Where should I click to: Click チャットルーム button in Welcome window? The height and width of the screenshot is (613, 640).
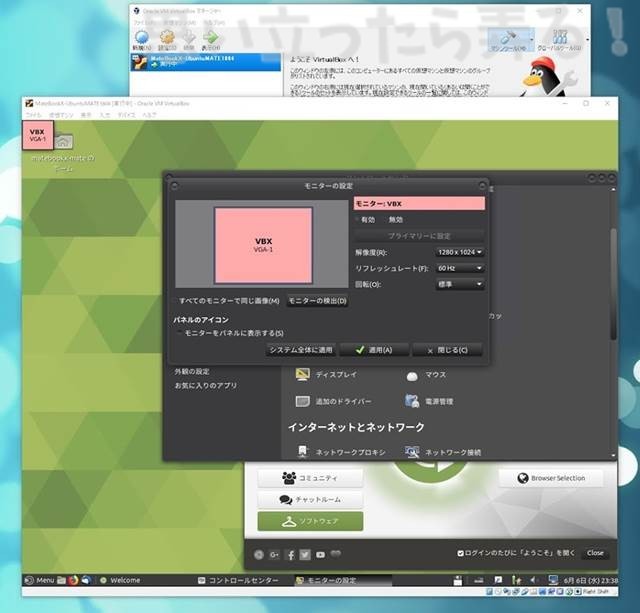pyautogui.click(x=310, y=500)
